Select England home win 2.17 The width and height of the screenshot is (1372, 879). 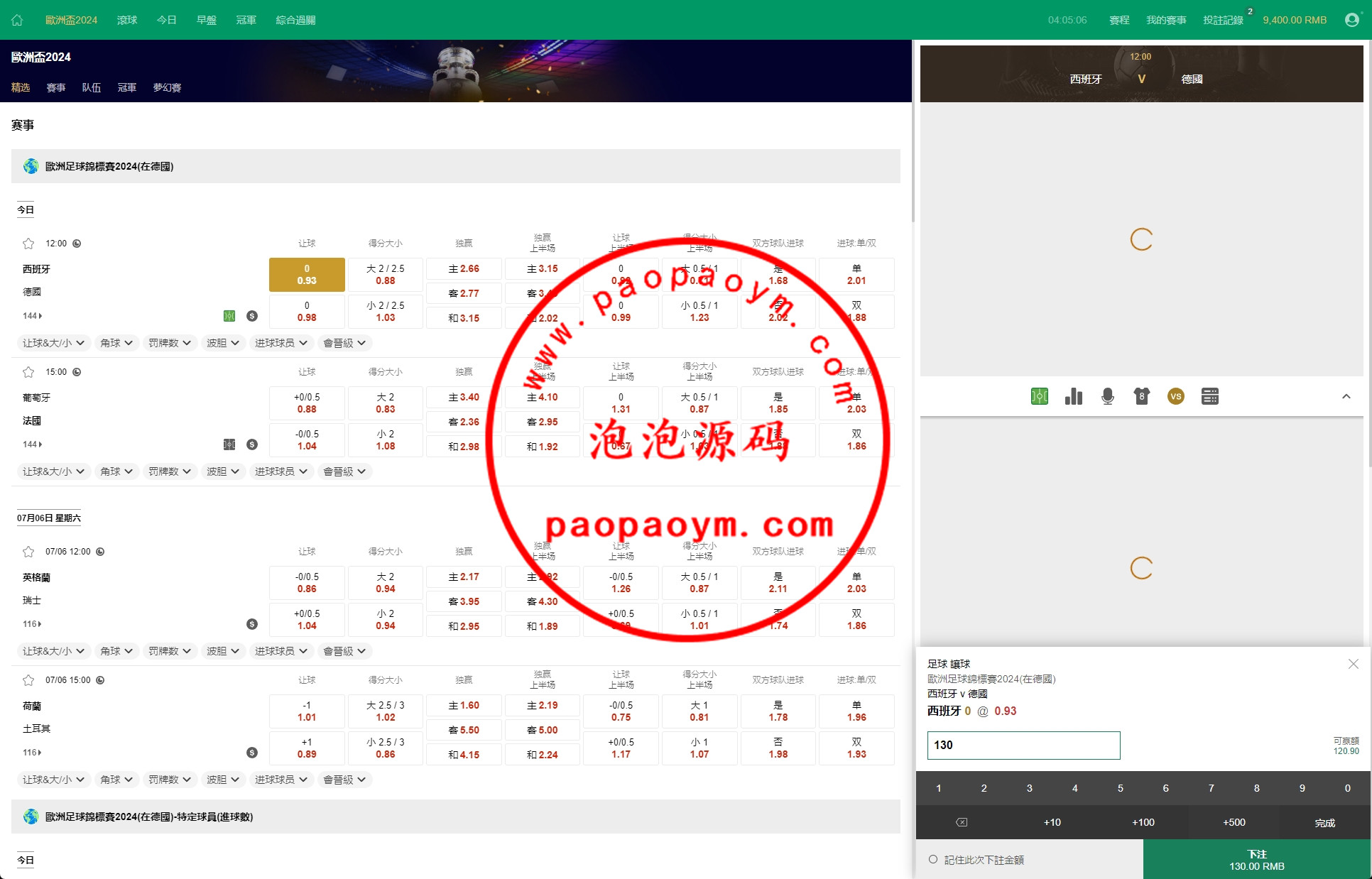464,577
